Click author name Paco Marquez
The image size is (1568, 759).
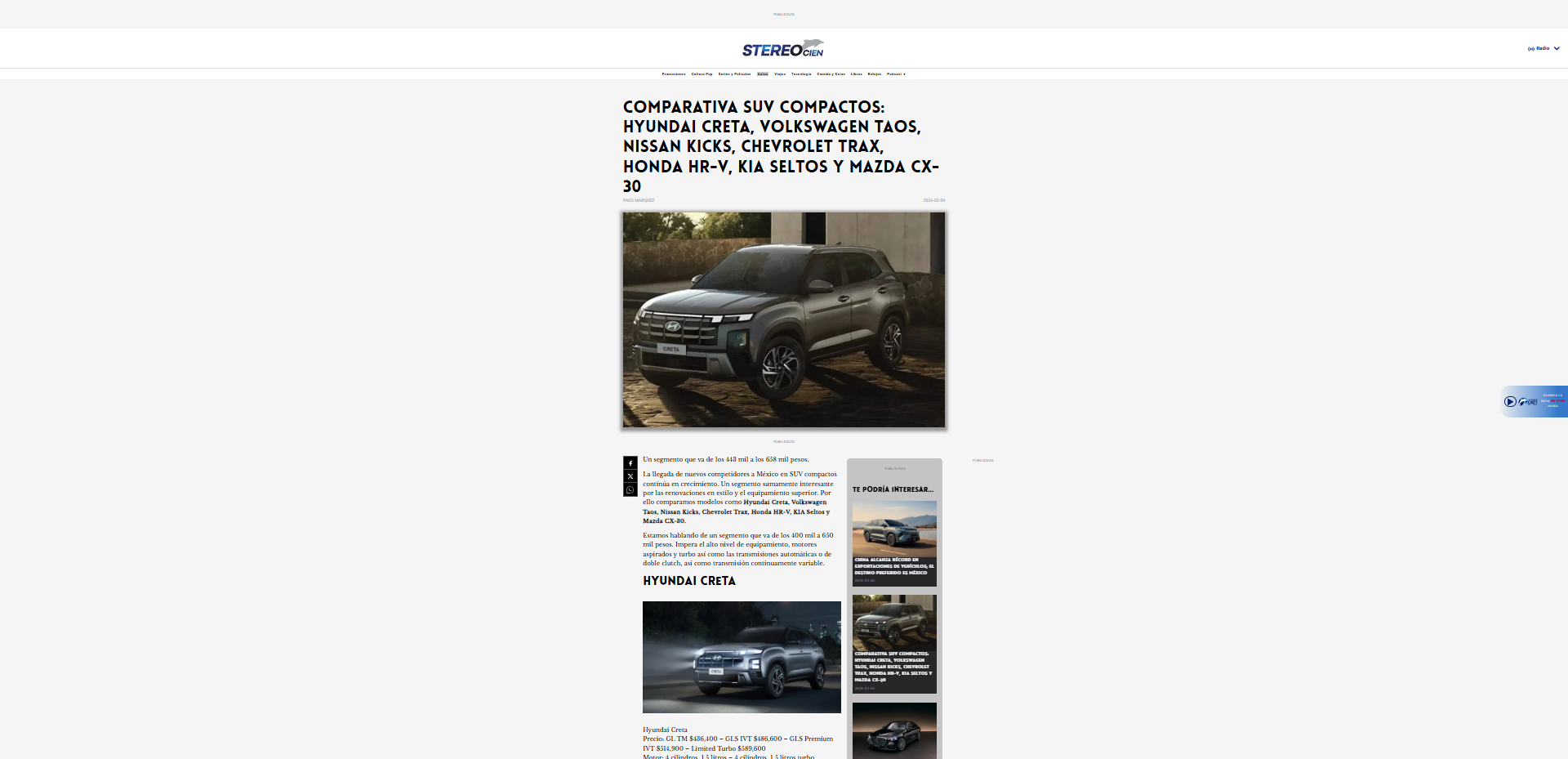[639, 200]
